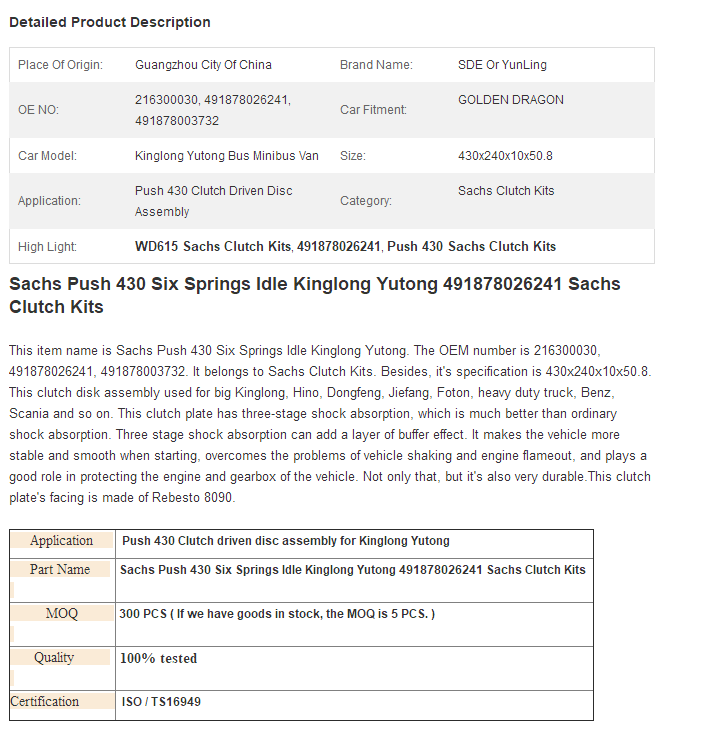The height and width of the screenshot is (738, 702).
Task: Click the 'WD615 Sachs Clutch Kits' highlight link
Action: [x=213, y=247]
